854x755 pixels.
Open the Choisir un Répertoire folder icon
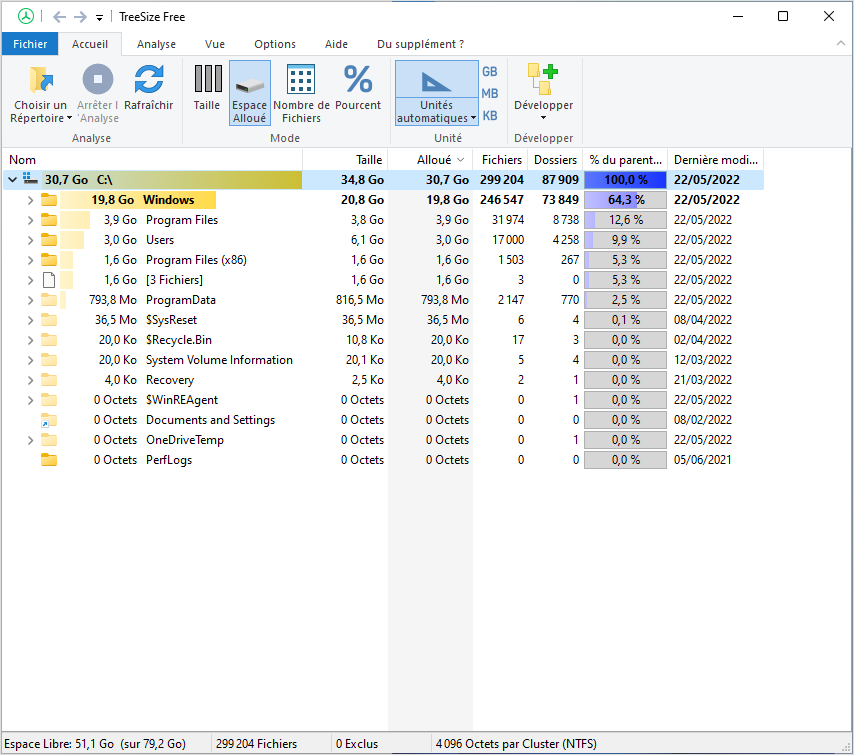click(41, 80)
